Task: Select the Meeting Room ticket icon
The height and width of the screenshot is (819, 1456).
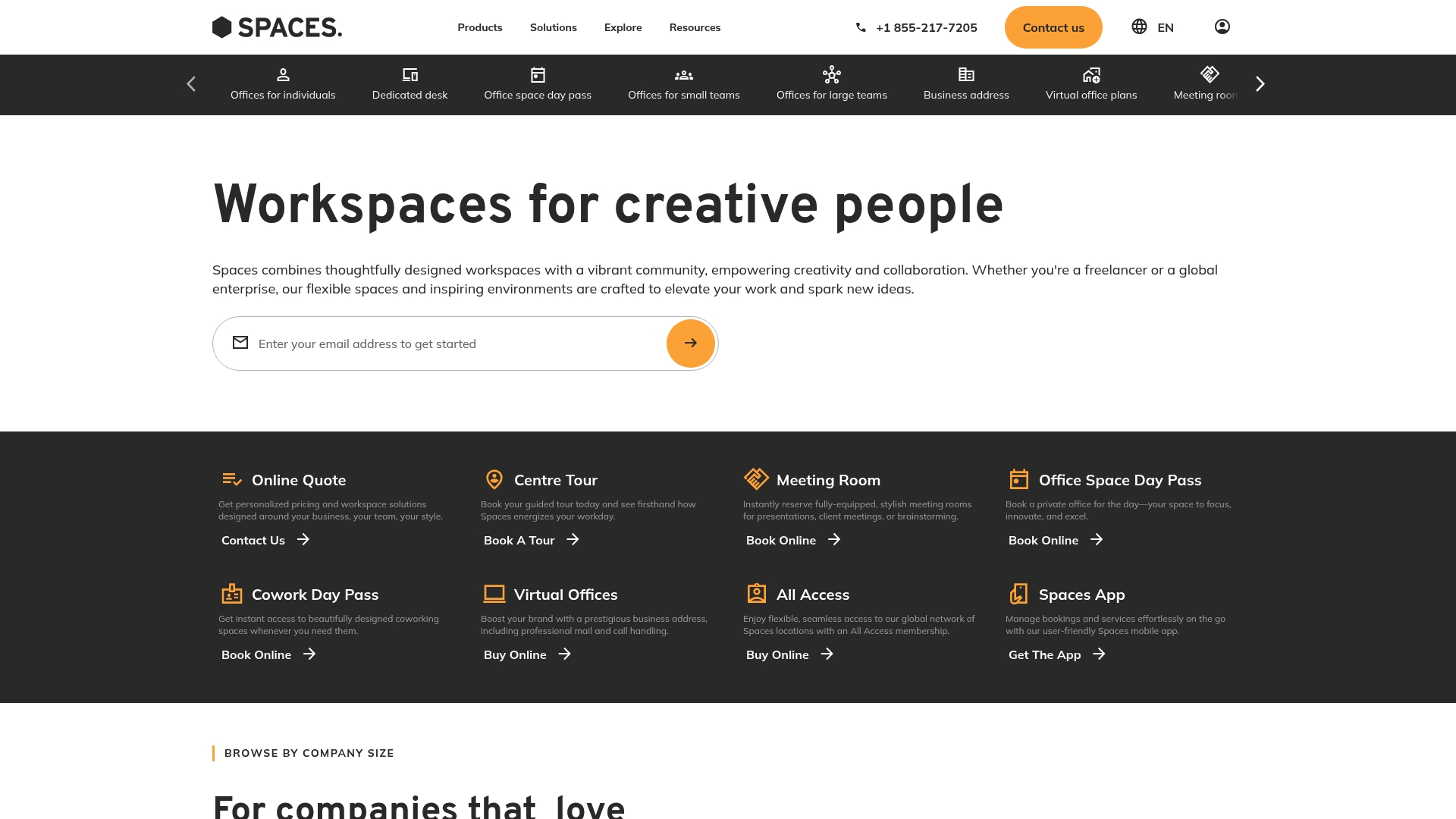Action: 1209,75
